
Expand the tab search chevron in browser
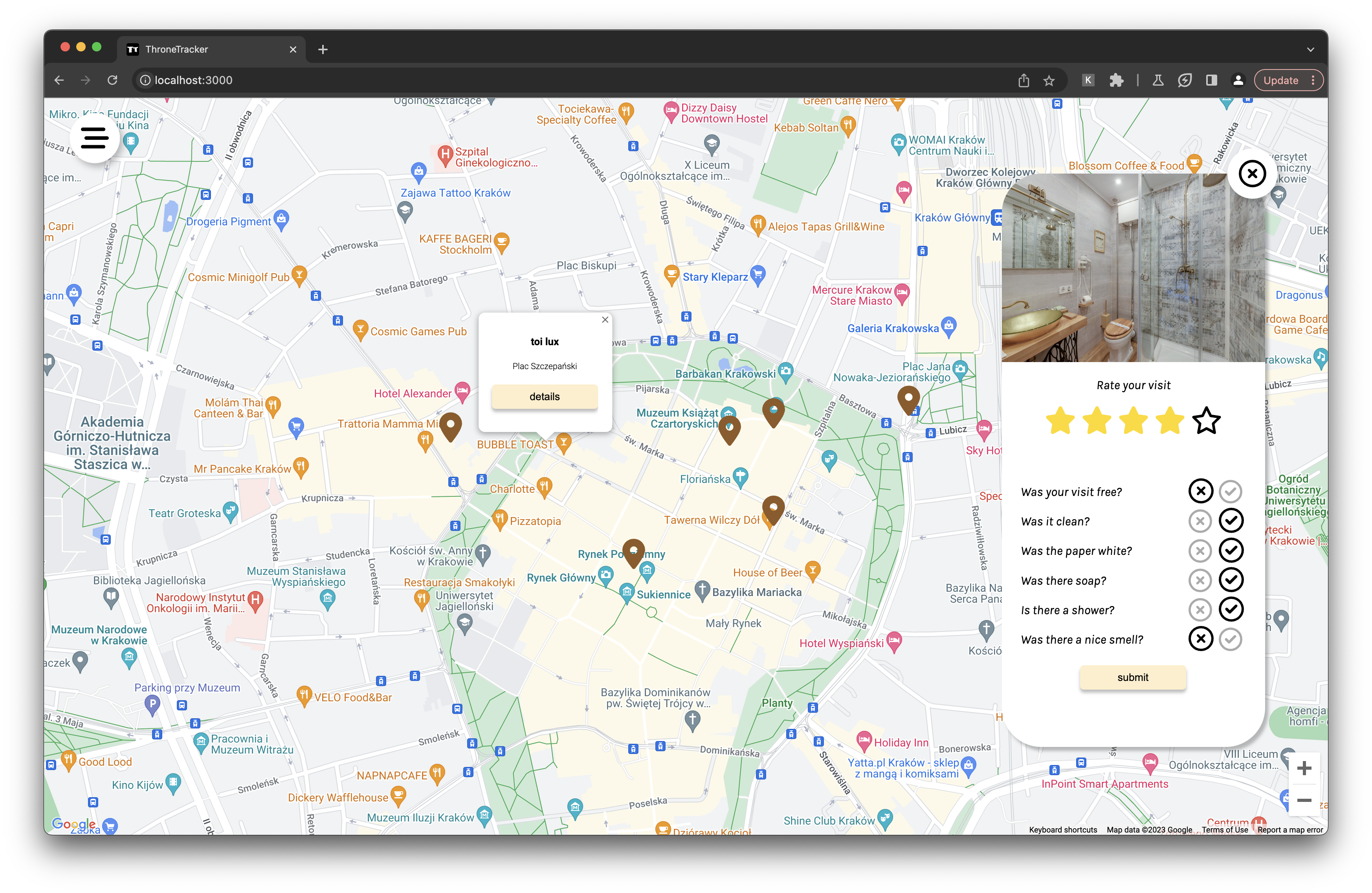[1310, 49]
